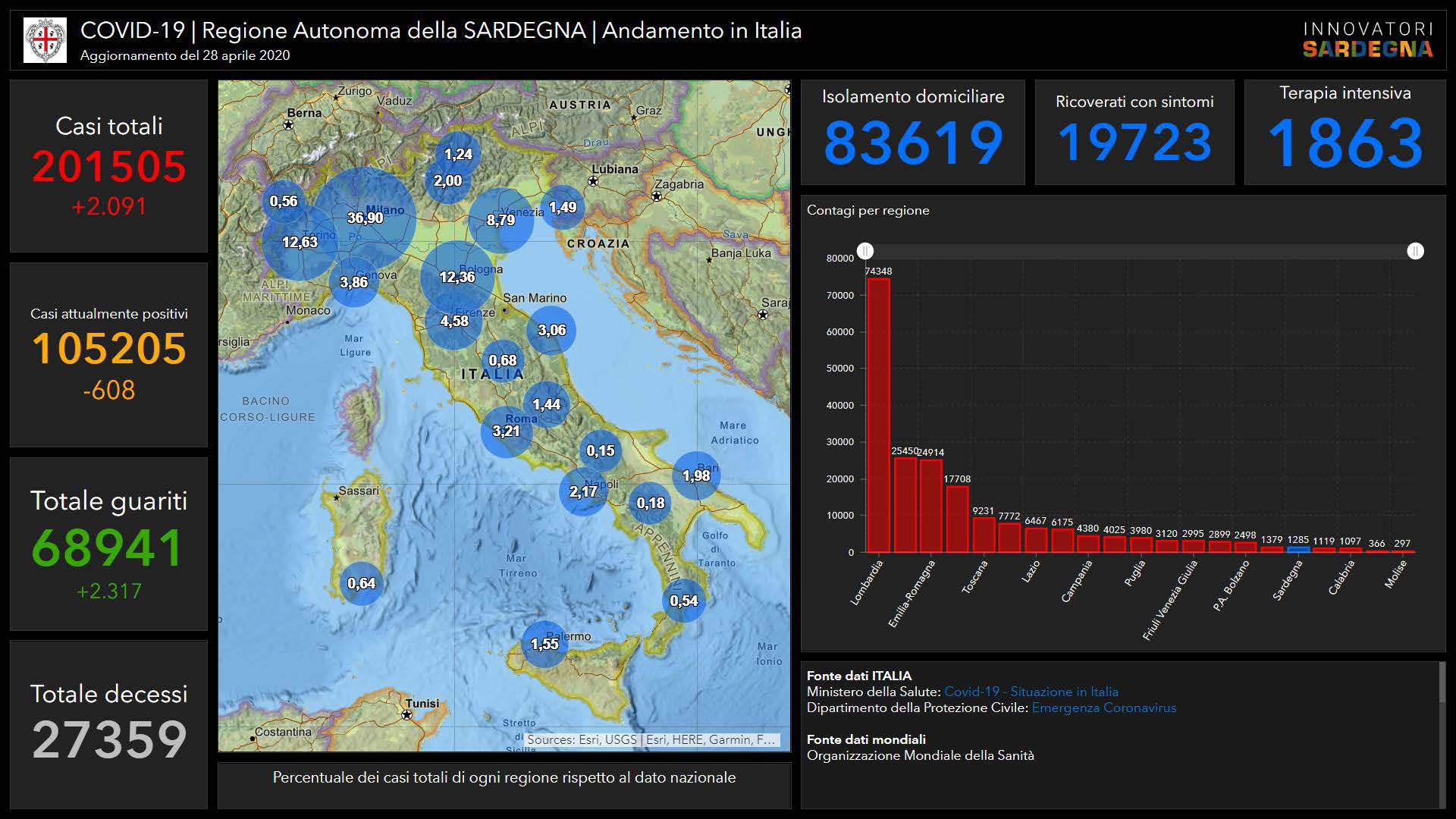Click the Esri map sources attribution text
Image resolution: width=1456 pixels, height=819 pixels.
pyautogui.click(x=651, y=739)
